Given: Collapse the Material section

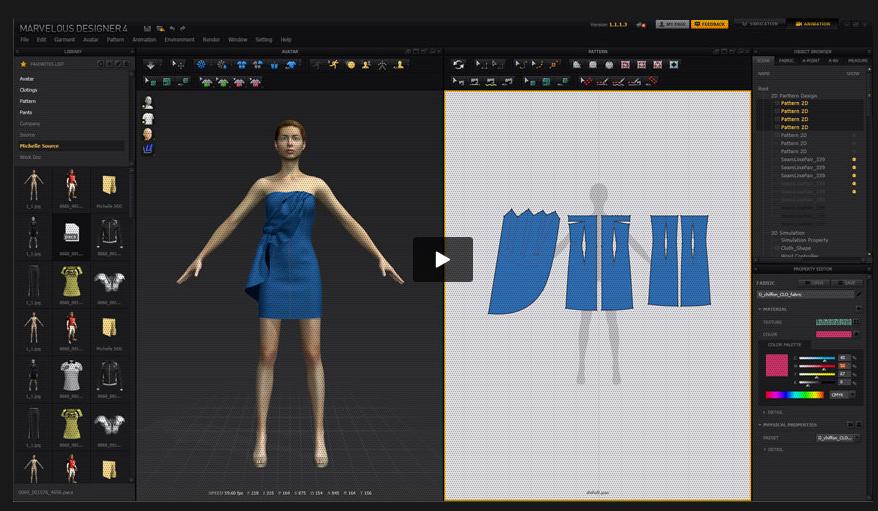Looking at the screenshot, I should (760, 309).
